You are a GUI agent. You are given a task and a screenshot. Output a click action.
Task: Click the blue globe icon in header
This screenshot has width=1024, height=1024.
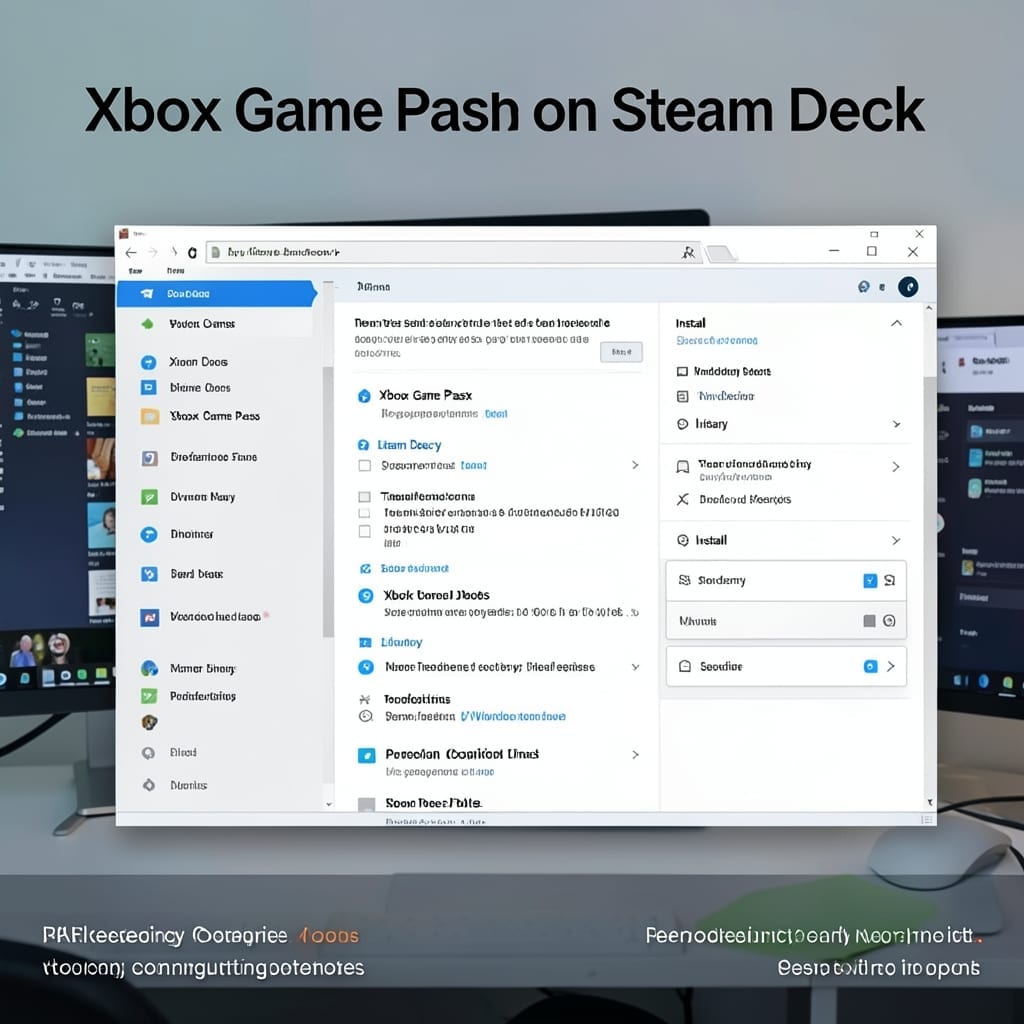point(863,287)
